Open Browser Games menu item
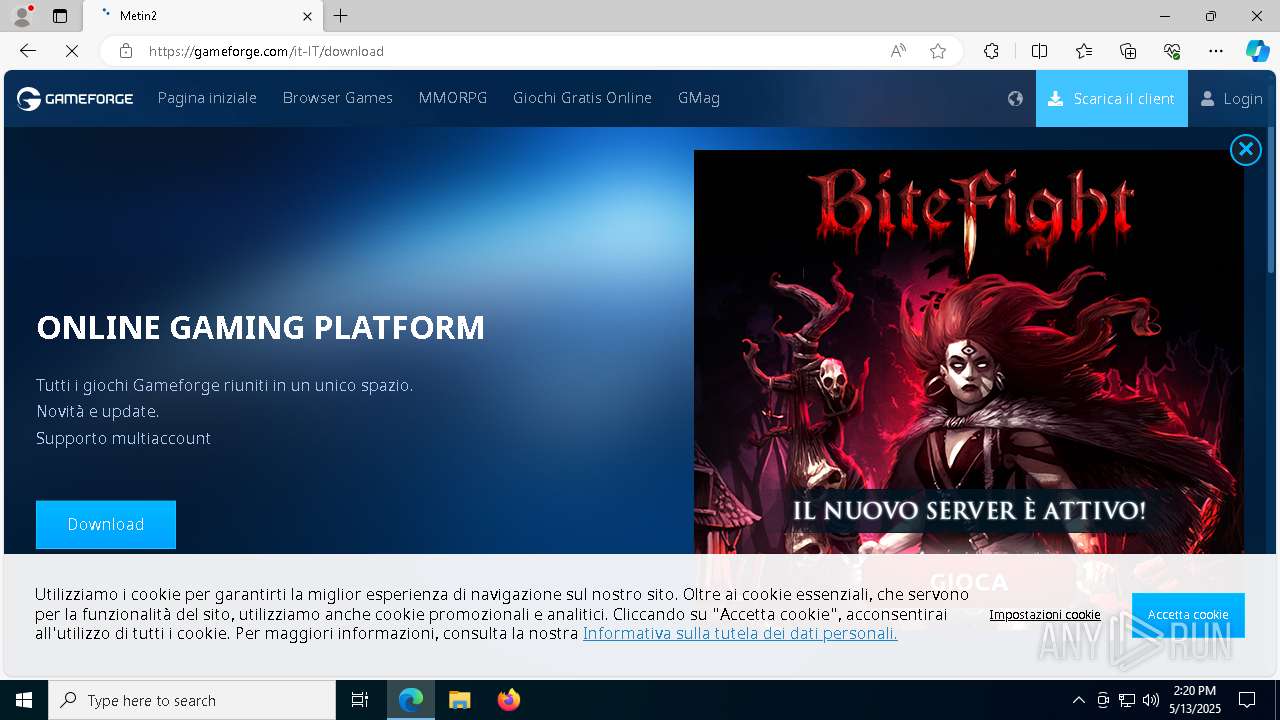The width and height of the screenshot is (1280, 720). pyautogui.click(x=338, y=98)
